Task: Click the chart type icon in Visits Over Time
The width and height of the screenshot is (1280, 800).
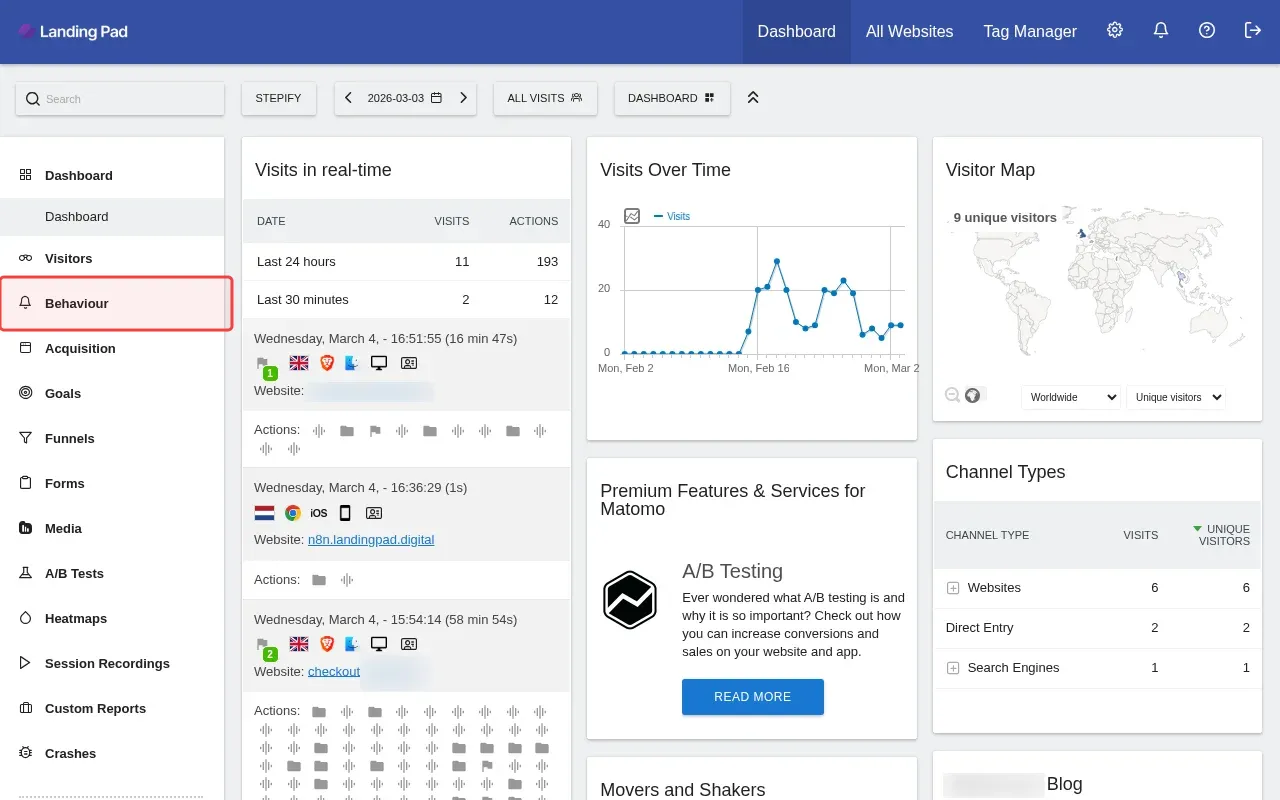Action: coord(632,216)
